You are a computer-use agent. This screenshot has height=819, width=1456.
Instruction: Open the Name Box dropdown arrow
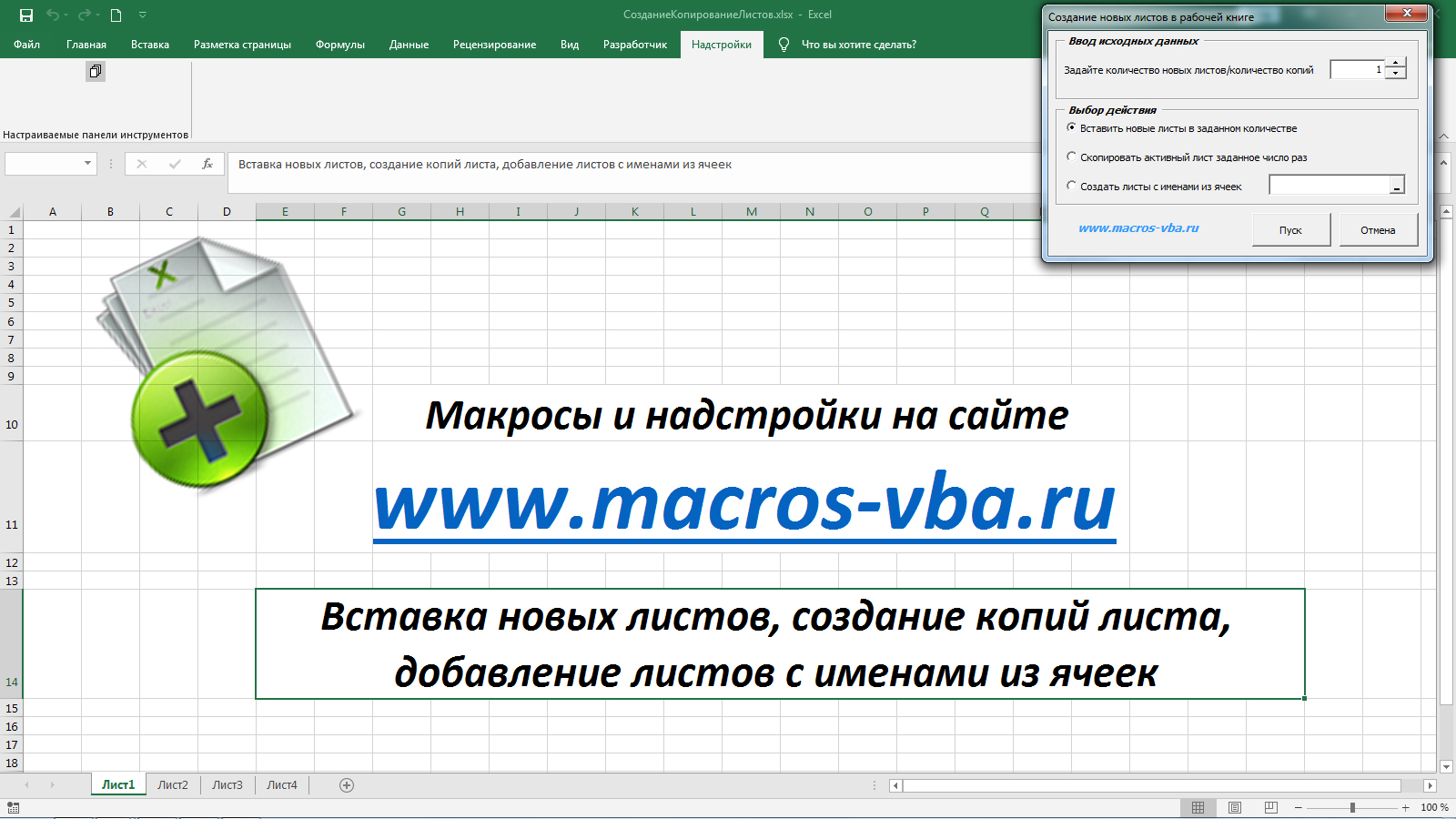tap(87, 164)
